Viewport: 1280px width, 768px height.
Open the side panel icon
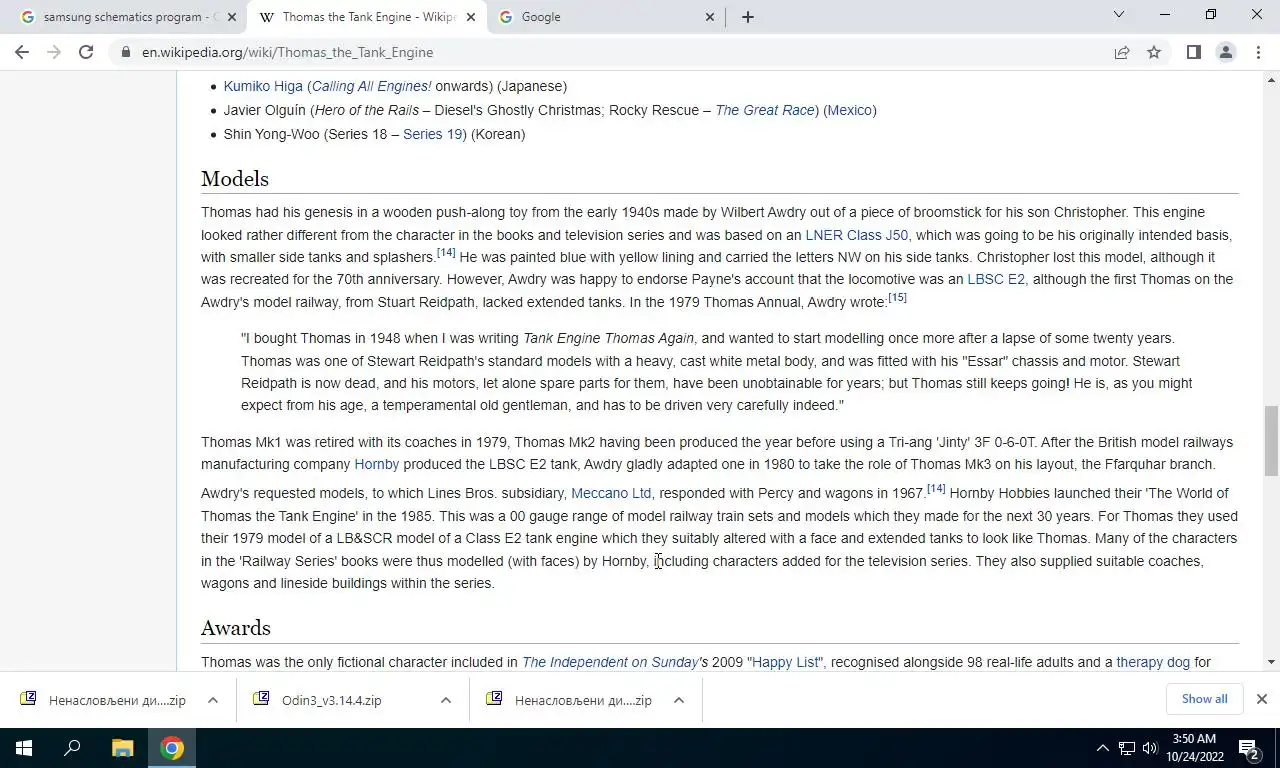point(1193,52)
